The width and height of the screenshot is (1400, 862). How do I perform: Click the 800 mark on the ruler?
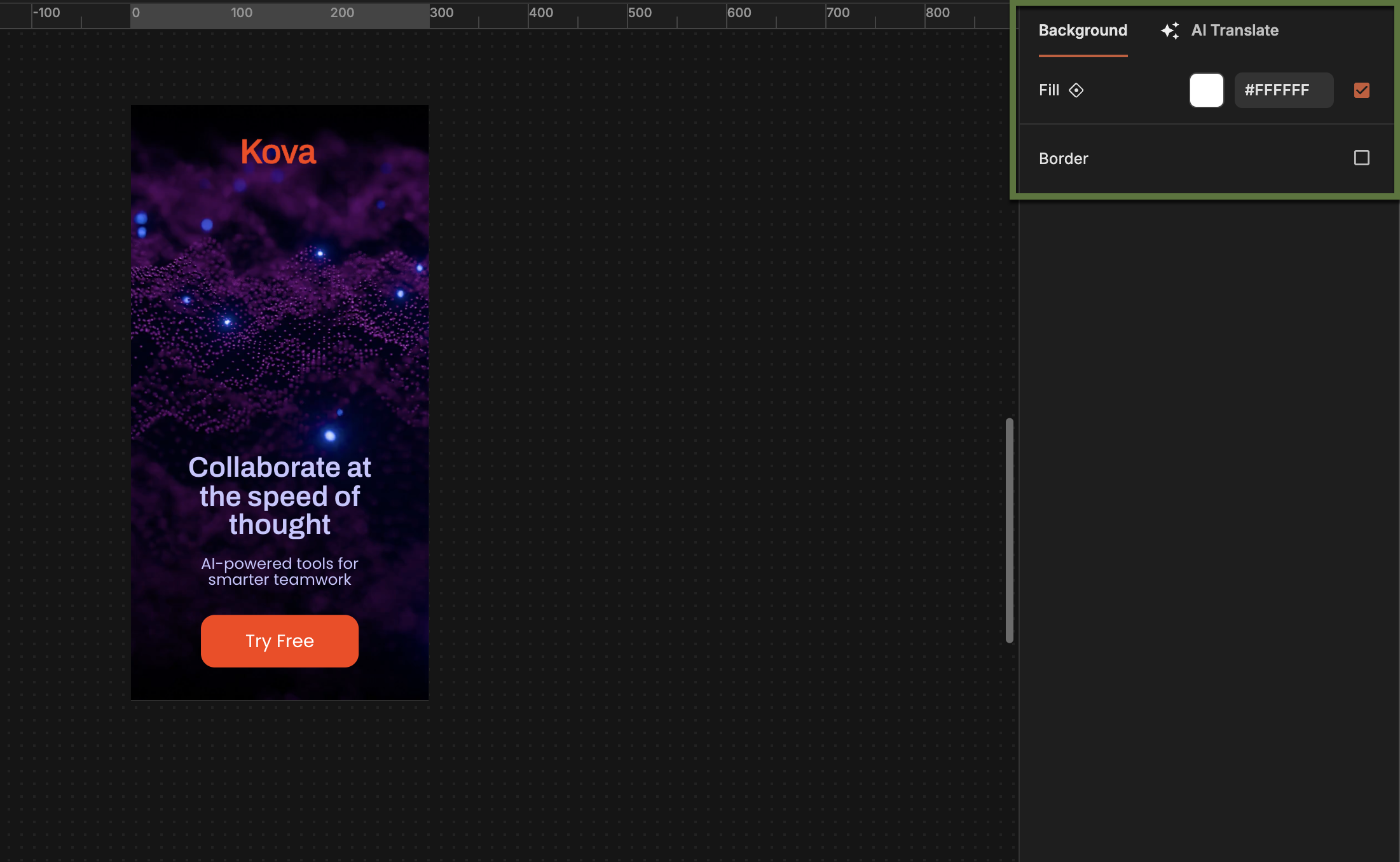937,13
